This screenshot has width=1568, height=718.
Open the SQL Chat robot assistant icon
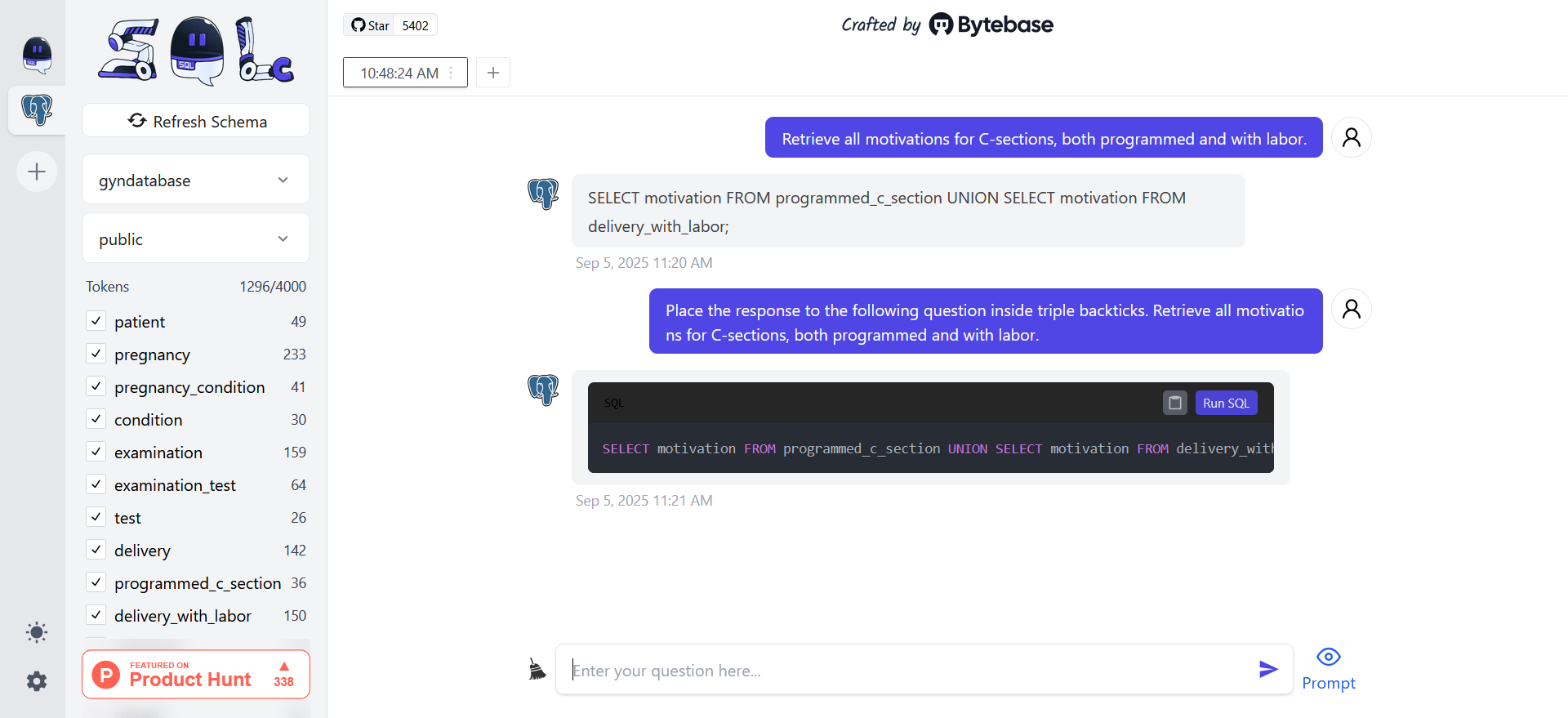pyautogui.click(x=37, y=55)
